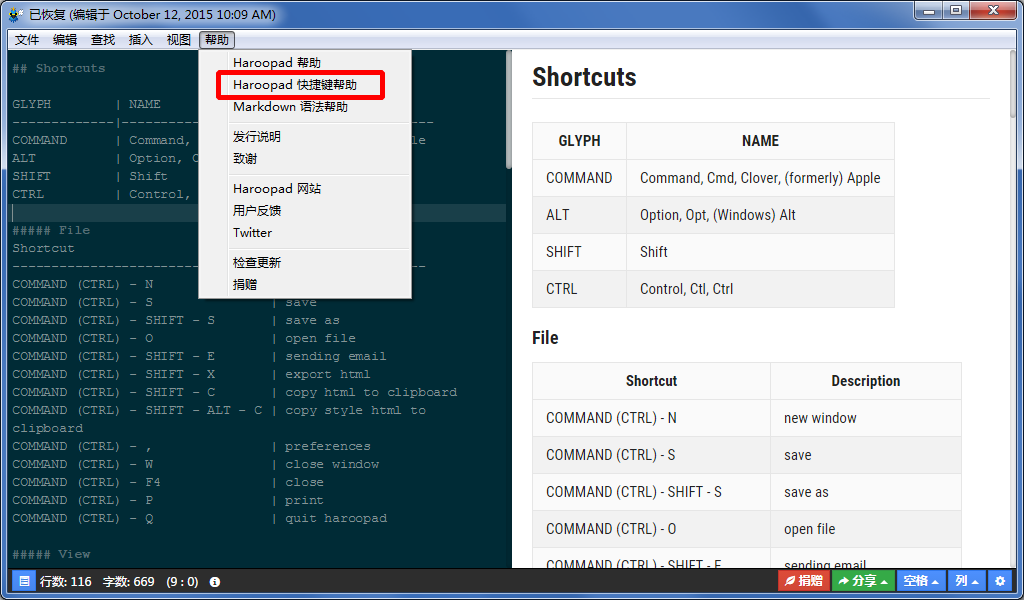
Task: Click the (9 : 0) cursor position
Action: tap(182, 582)
